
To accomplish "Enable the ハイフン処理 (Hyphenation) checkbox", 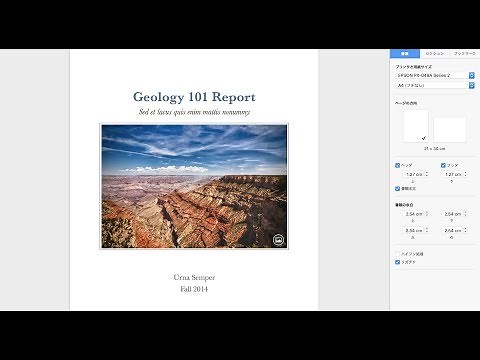I will pos(397,254).
